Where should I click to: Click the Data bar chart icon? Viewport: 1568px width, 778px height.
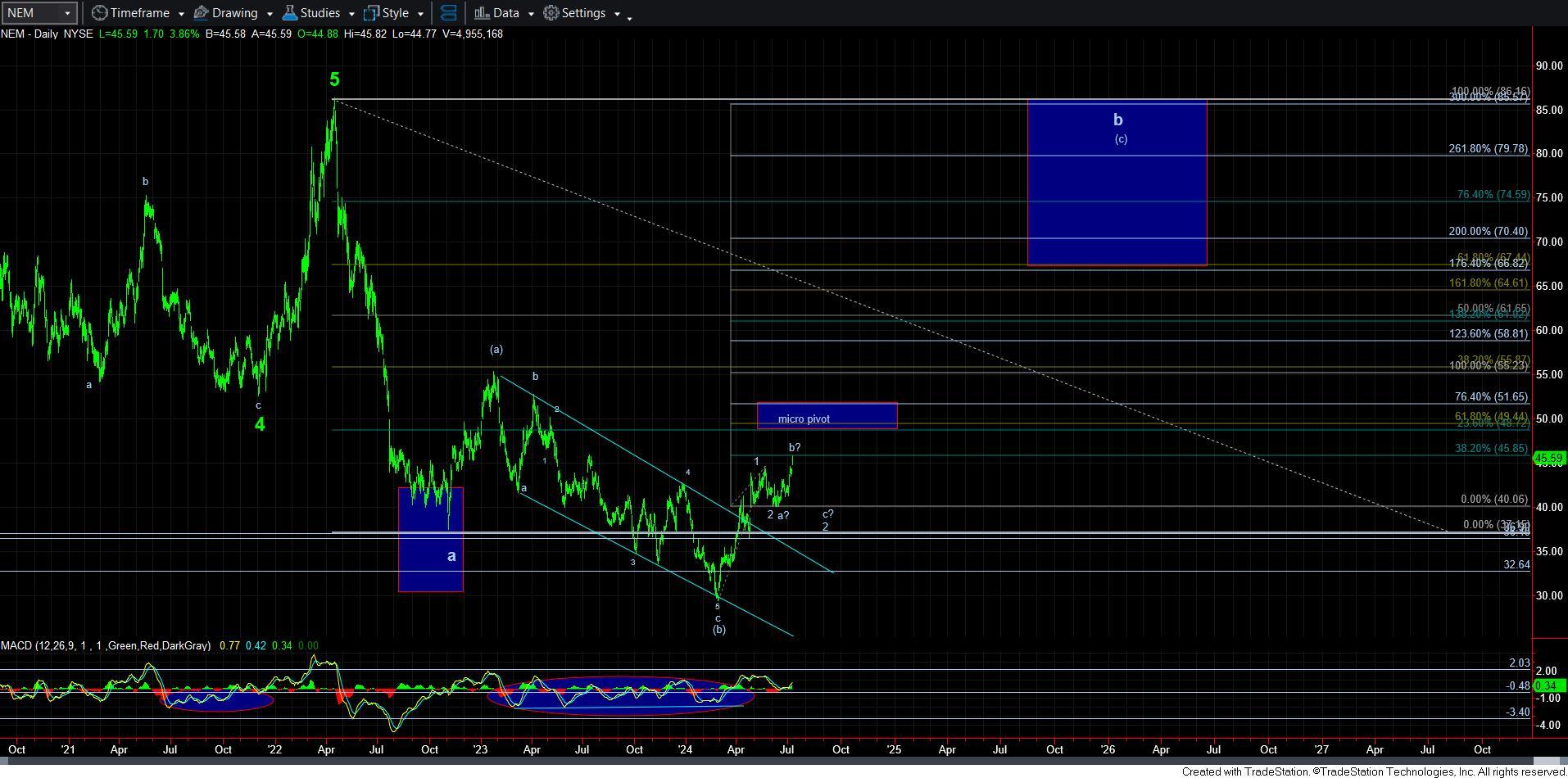pos(482,13)
